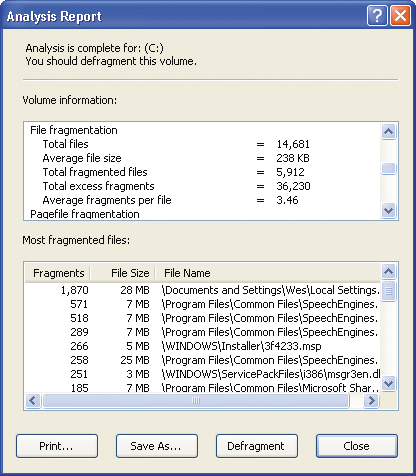Click horizontal scrollbar left arrow
This screenshot has width=416, height=476.
(33, 400)
